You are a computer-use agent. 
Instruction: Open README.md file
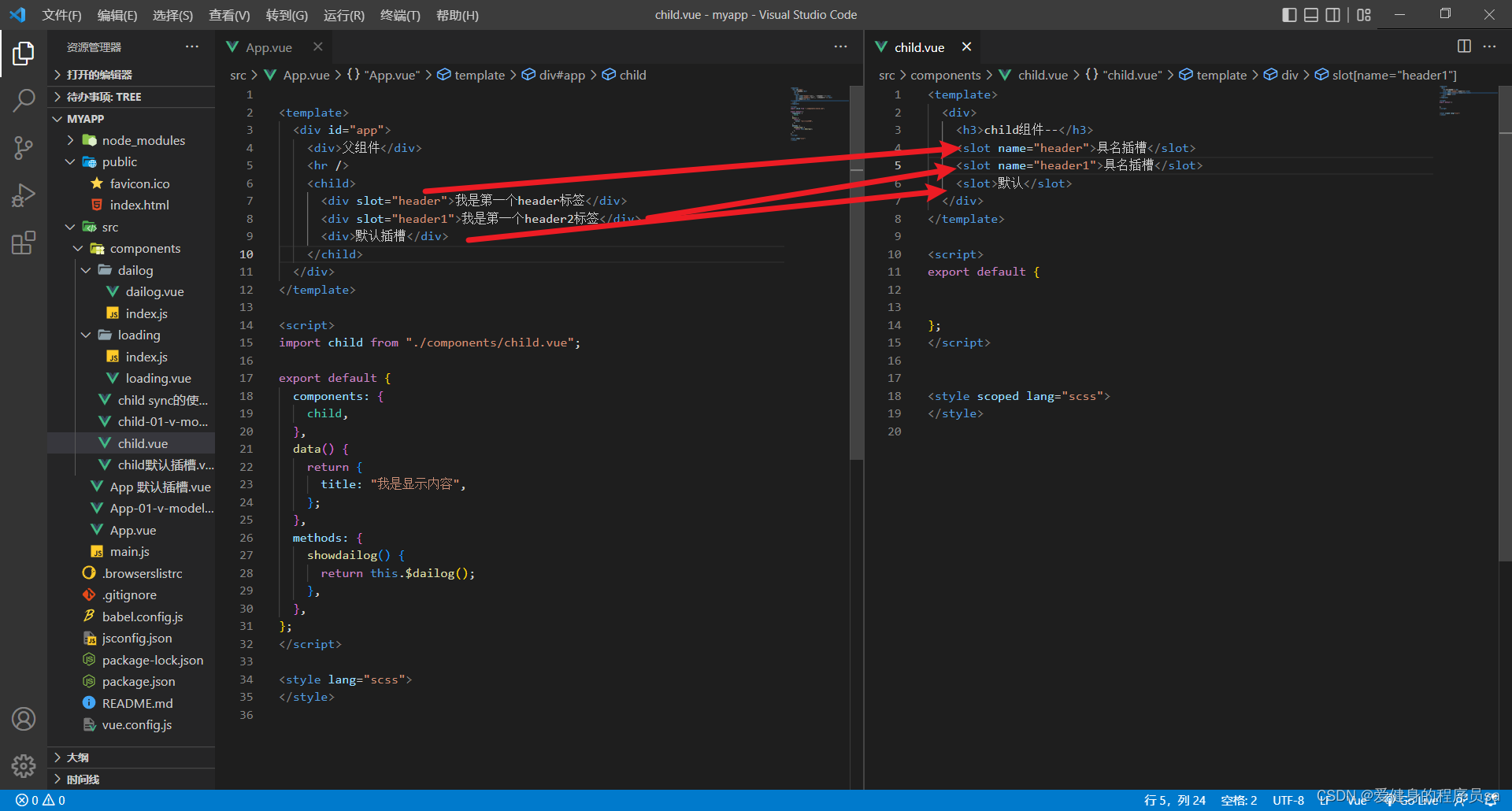click(x=132, y=703)
